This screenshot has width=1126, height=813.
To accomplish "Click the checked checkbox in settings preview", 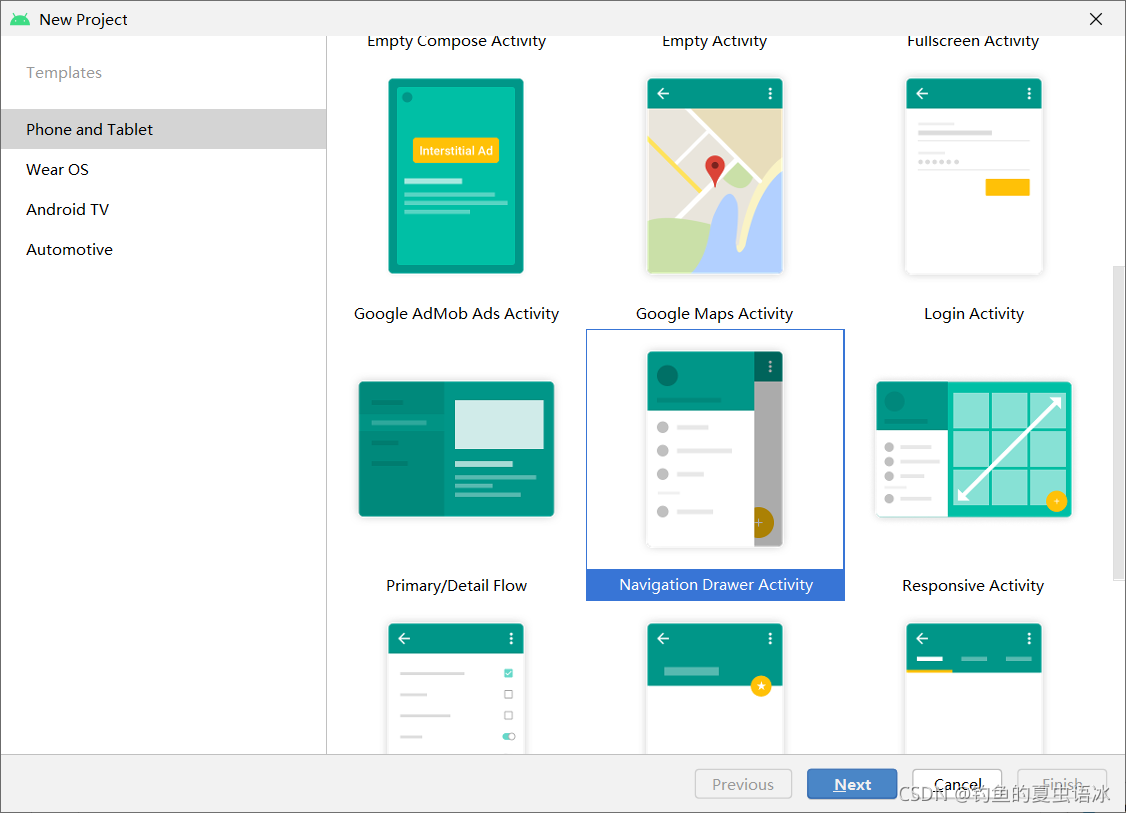I will pos(508,673).
